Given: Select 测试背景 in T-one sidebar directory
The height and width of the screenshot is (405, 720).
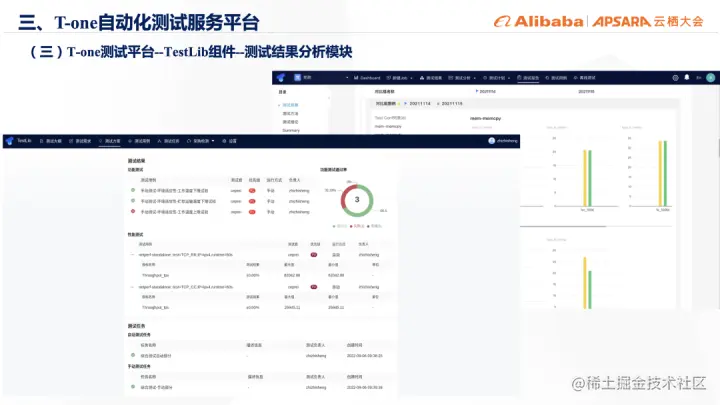Looking at the screenshot, I should point(290,105).
